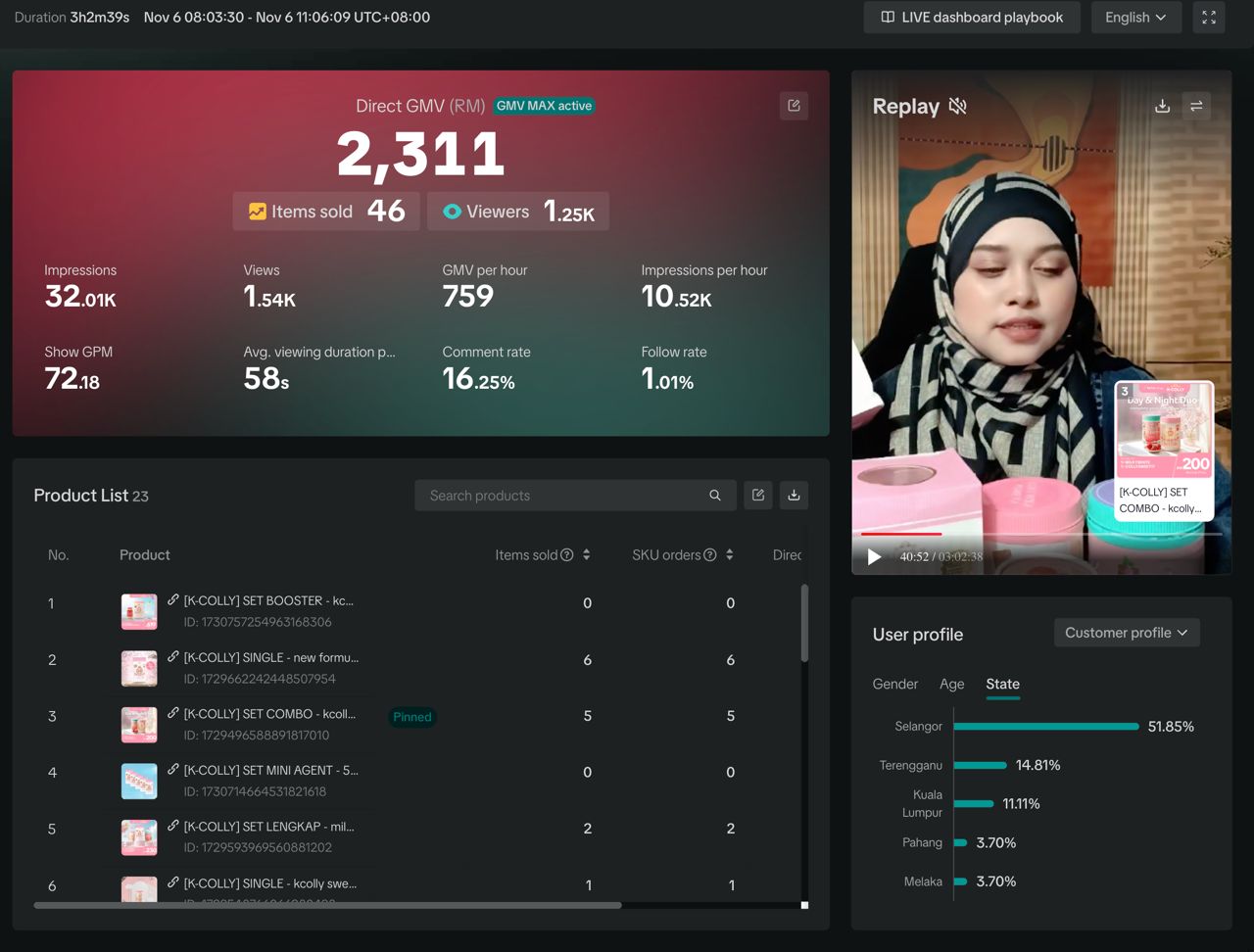
Task: Play the replay video
Action: coord(874,556)
